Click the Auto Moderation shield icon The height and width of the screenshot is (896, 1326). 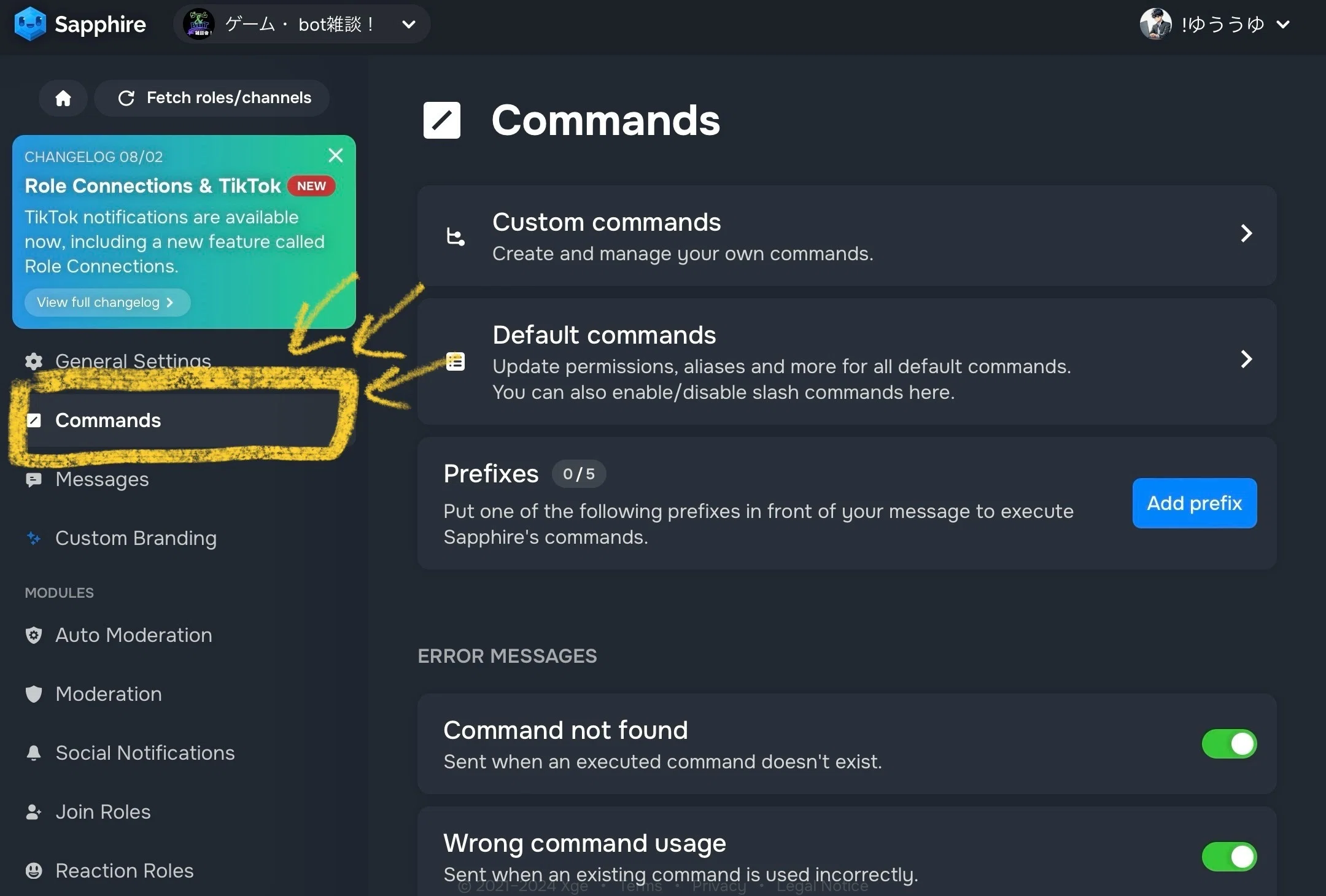pos(34,635)
